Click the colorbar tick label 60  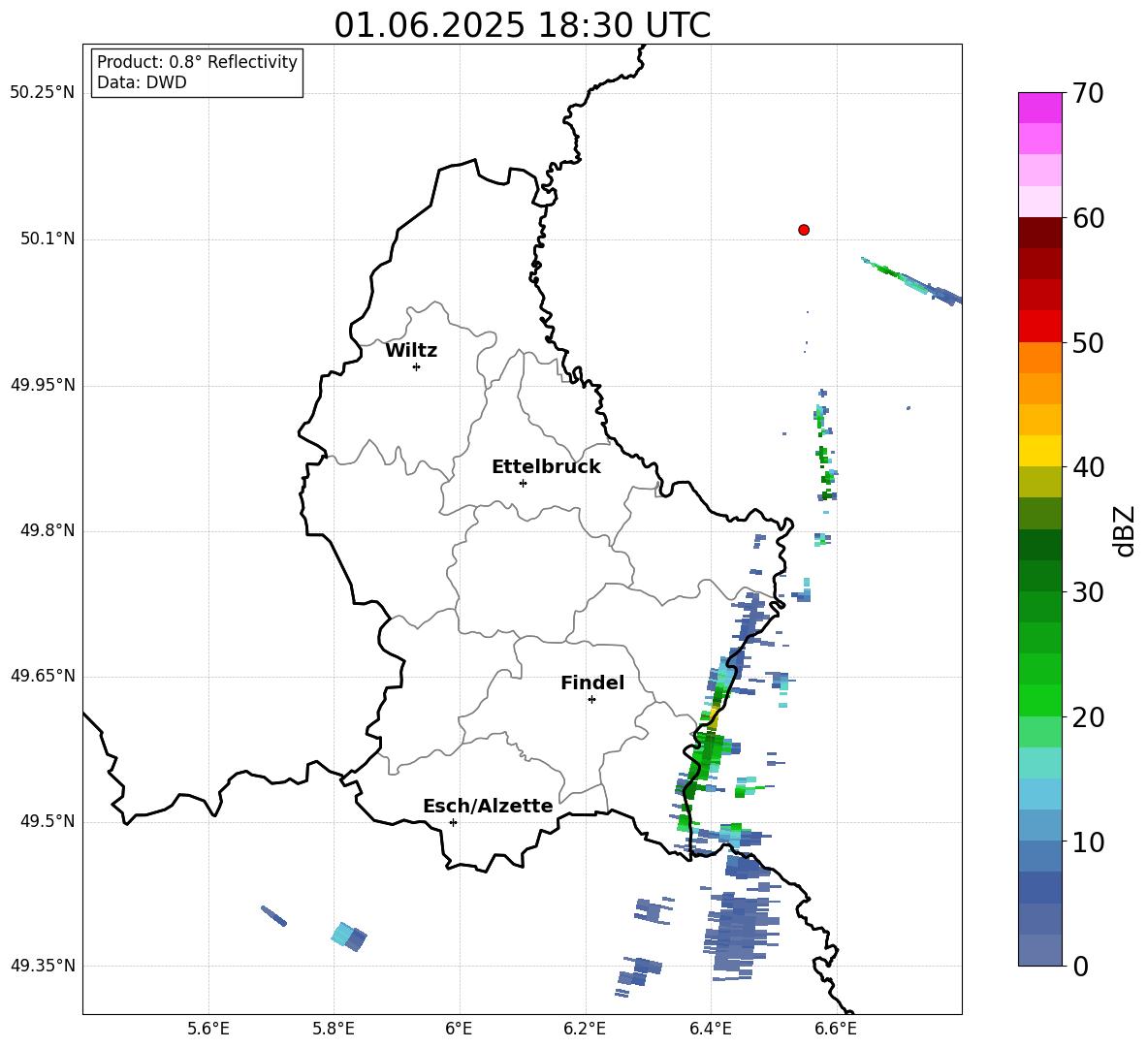[x=1088, y=218]
